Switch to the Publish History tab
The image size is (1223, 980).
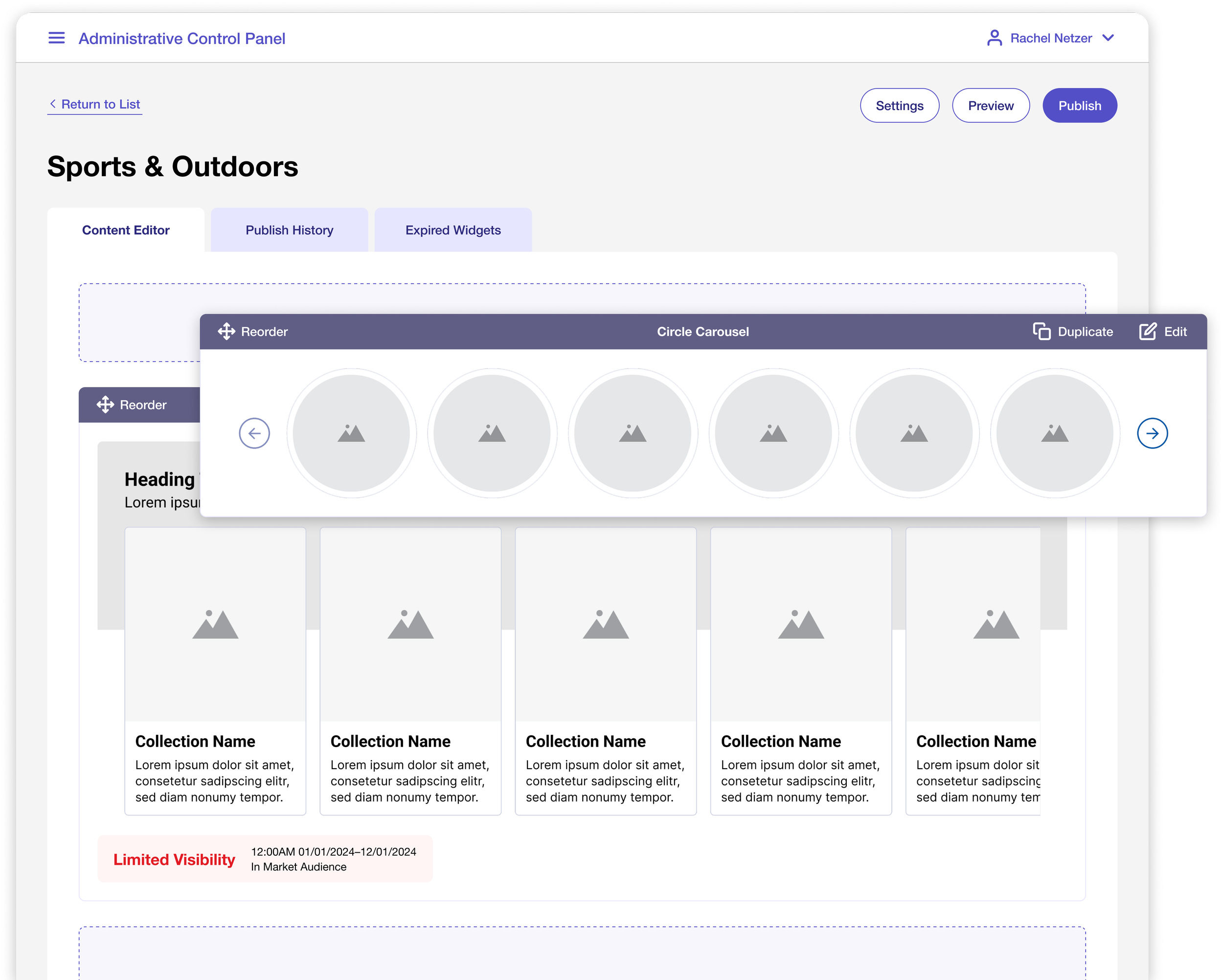(289, 230)
